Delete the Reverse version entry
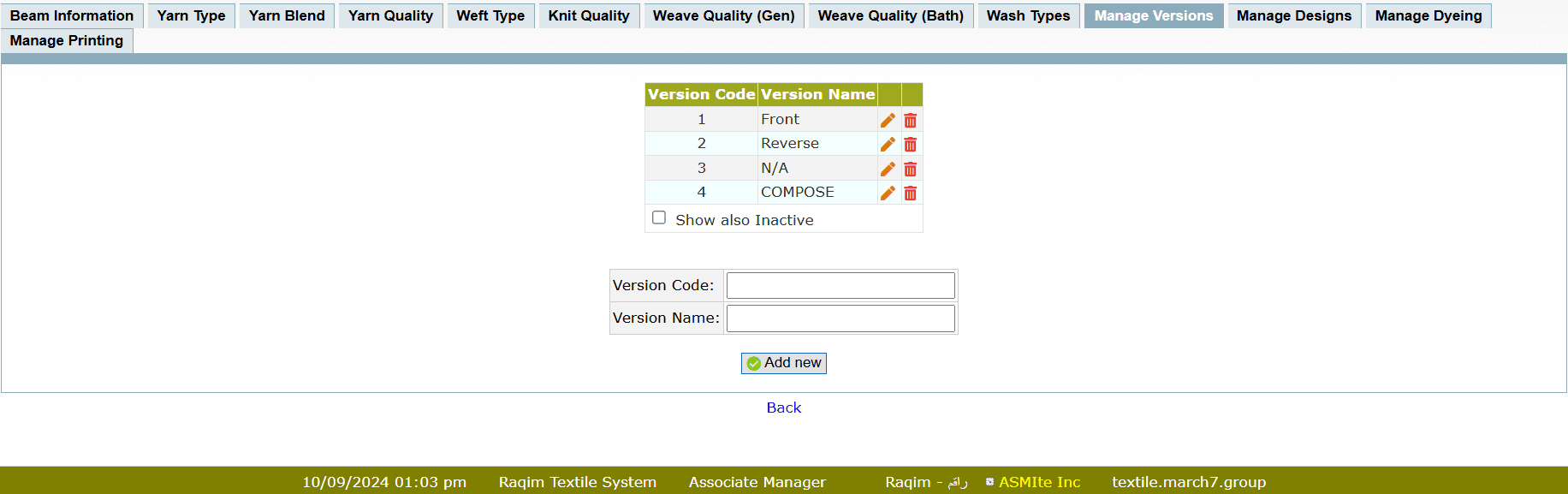This screenshot has width=1568, height=494. click(x=910, y=144)
